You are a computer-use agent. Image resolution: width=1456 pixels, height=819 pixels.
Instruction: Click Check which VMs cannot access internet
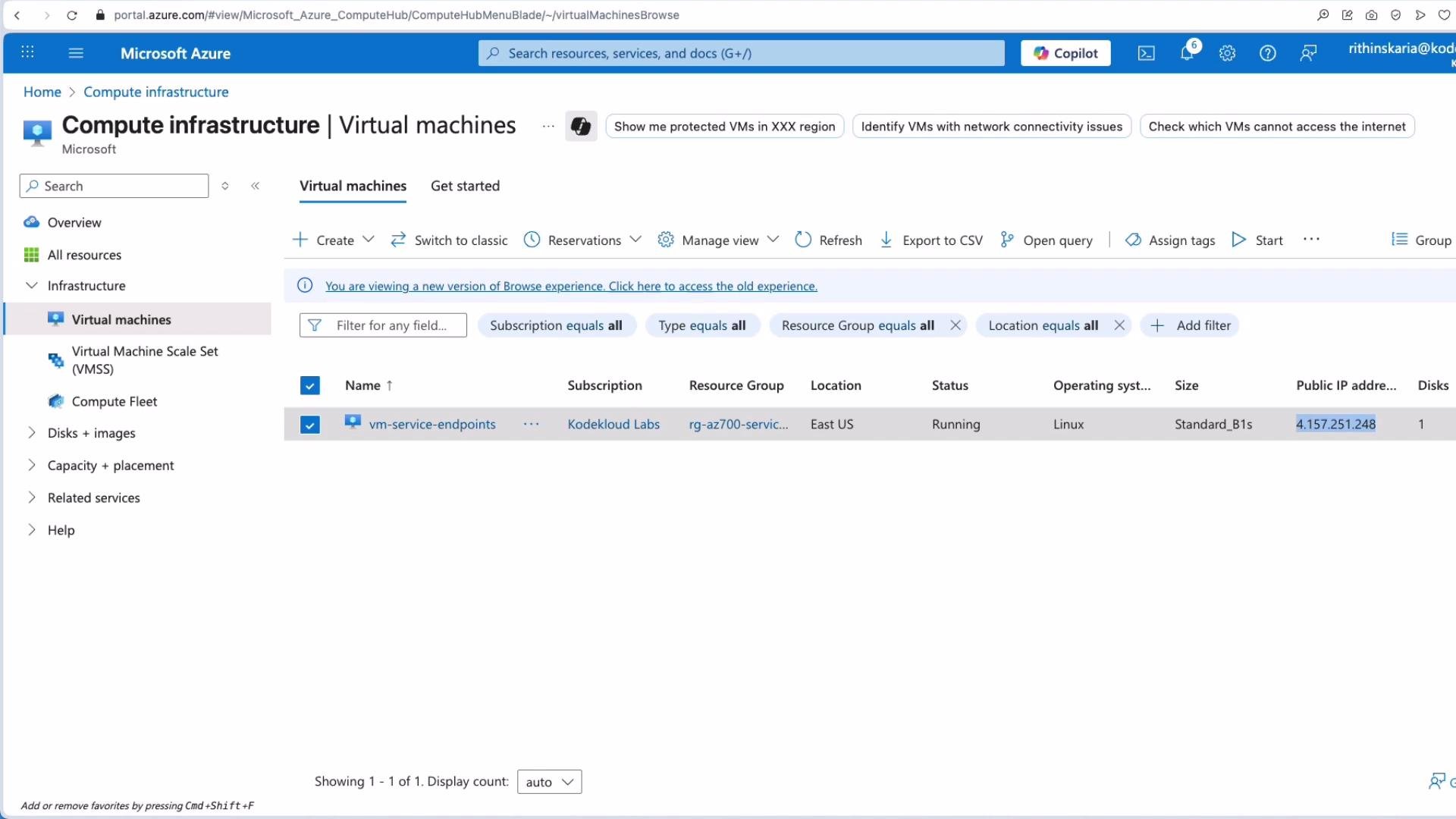(1277, 126)
